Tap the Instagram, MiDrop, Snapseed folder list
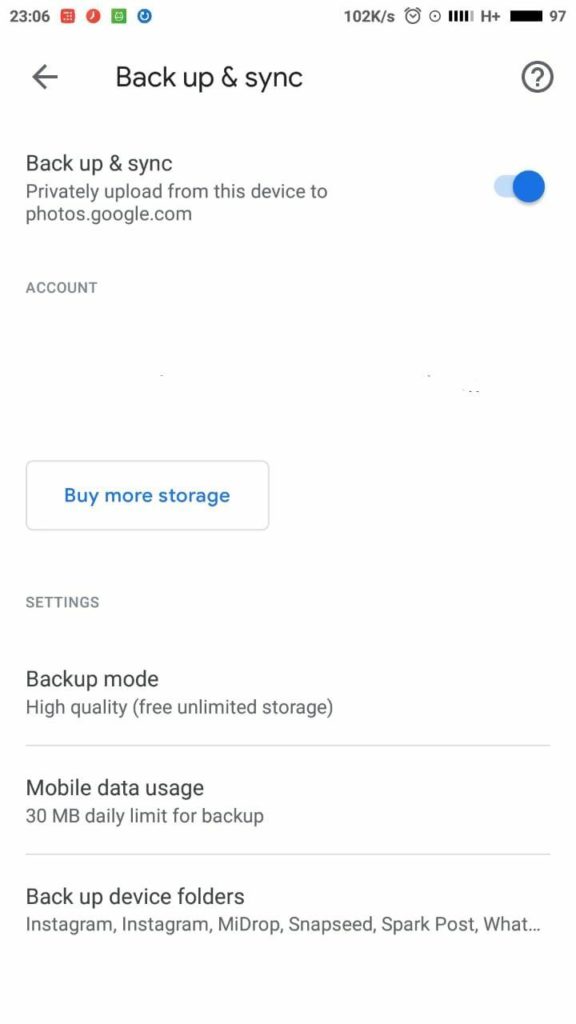The width and height of the screenshot is (576, 1024). pos(283,925)
